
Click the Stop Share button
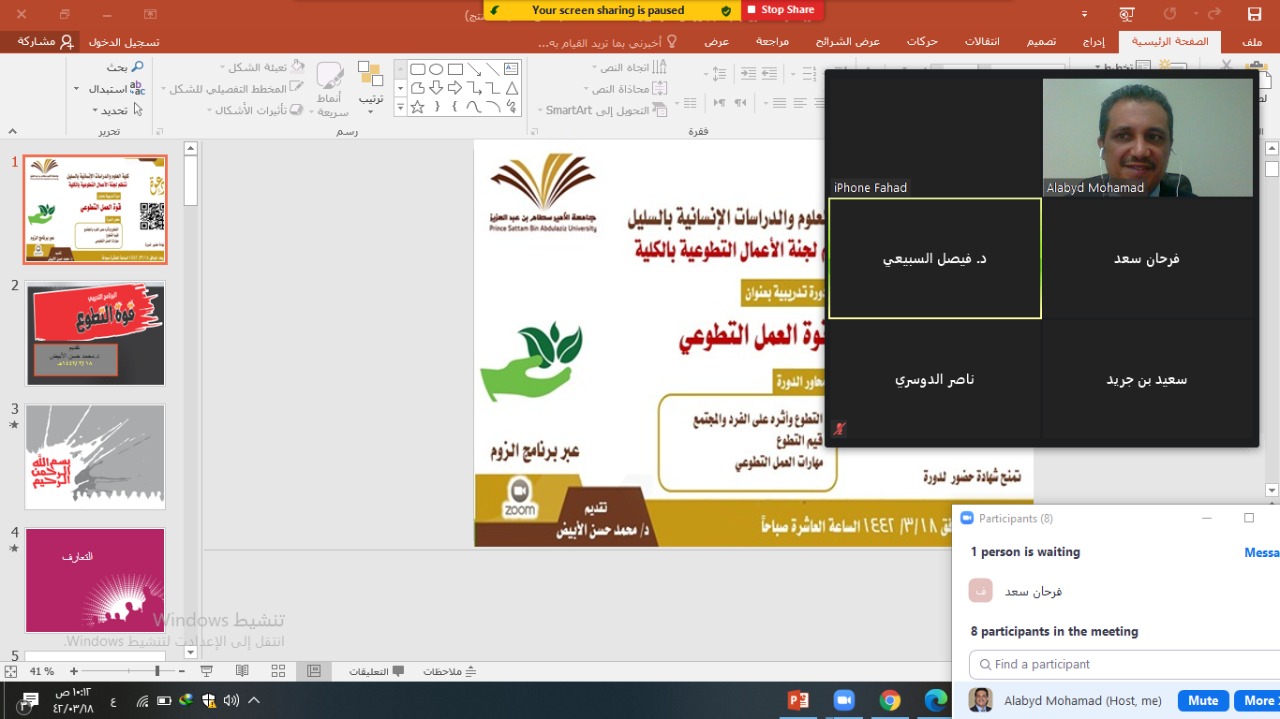[x=780, y=10]
